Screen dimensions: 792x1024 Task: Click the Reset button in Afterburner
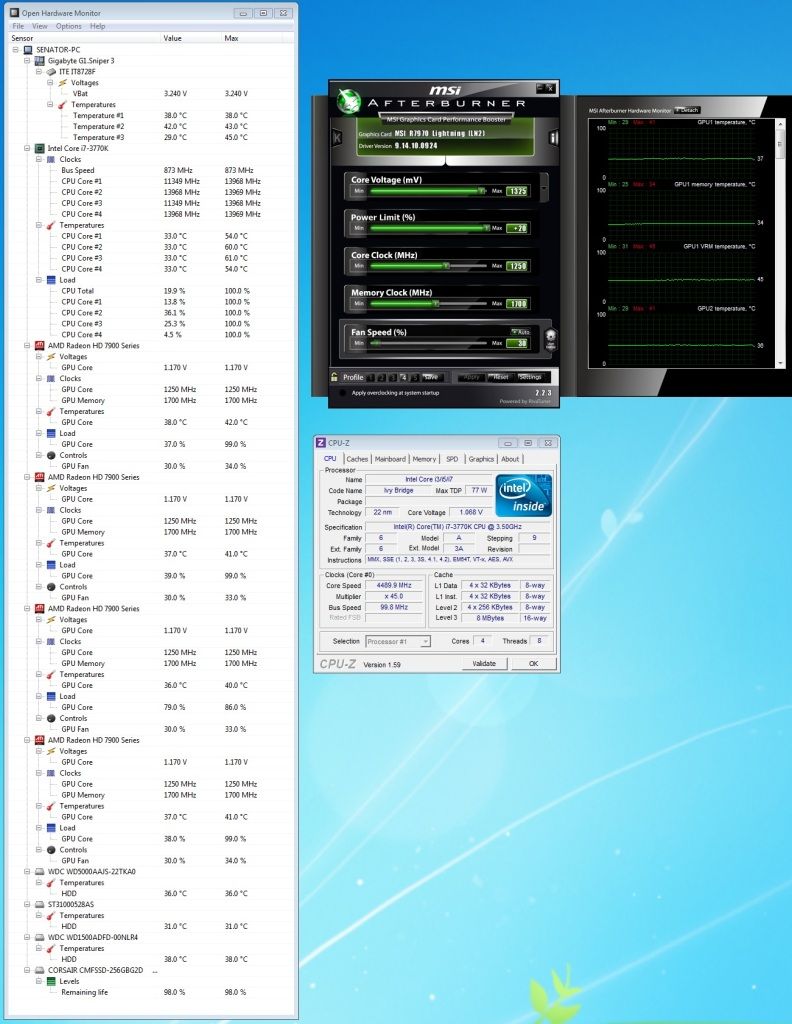[501, 377]
